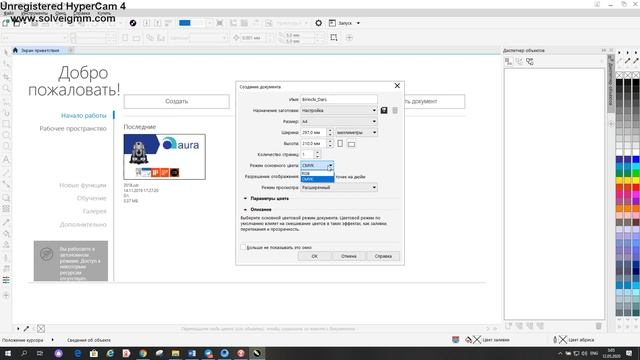The image size is (640, 360).
Task: Click the width stepper arrows
Action: click(330, 132)
